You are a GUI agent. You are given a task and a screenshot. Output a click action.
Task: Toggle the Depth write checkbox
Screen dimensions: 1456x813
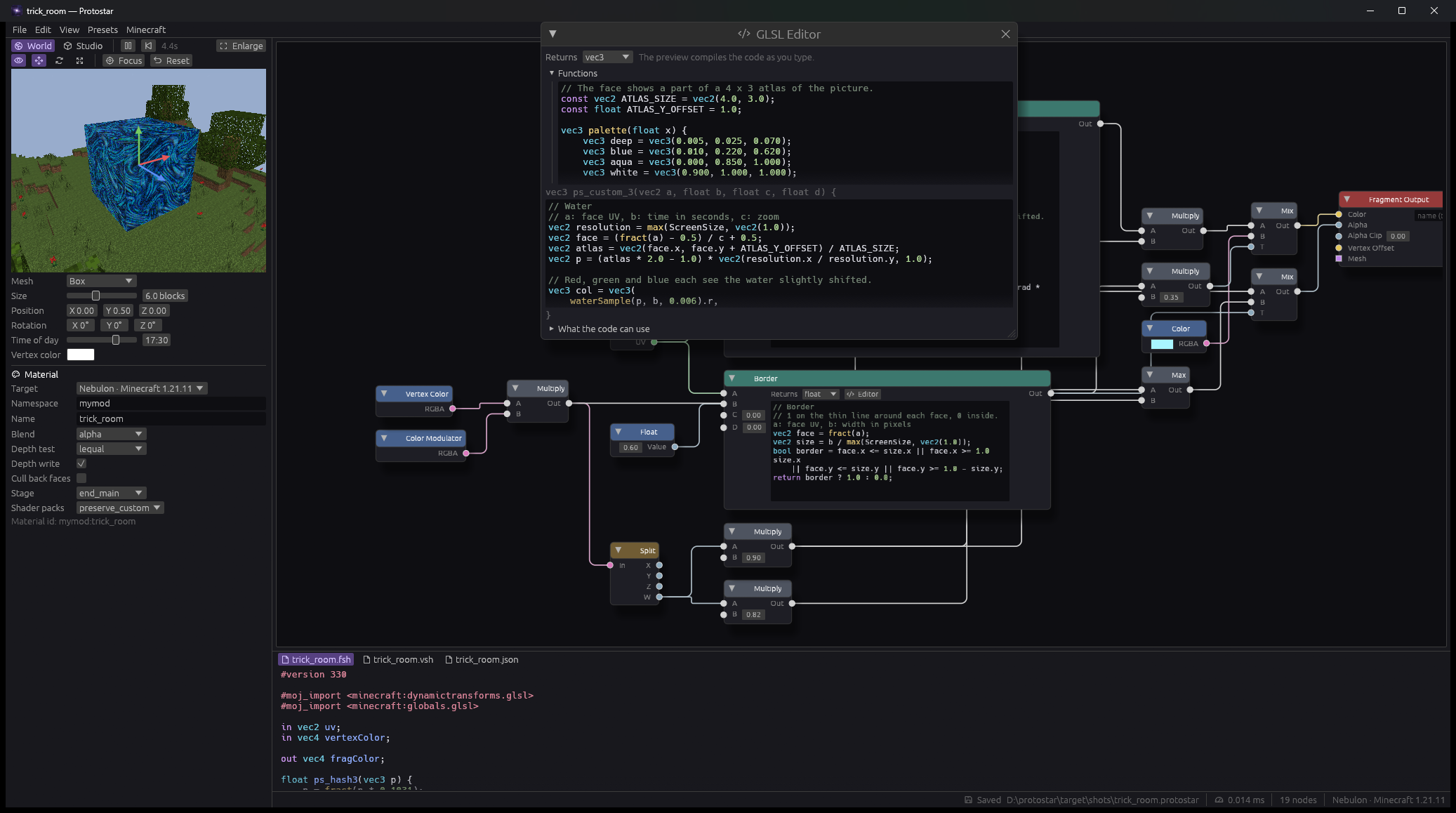81,463
